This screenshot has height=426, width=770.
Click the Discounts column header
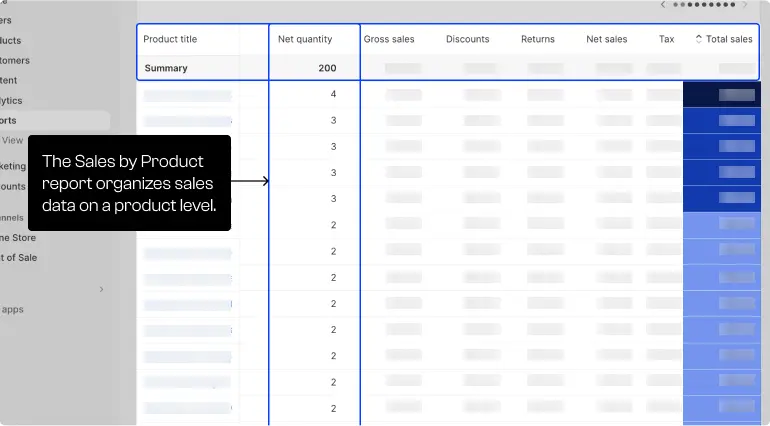pos(468,39)
